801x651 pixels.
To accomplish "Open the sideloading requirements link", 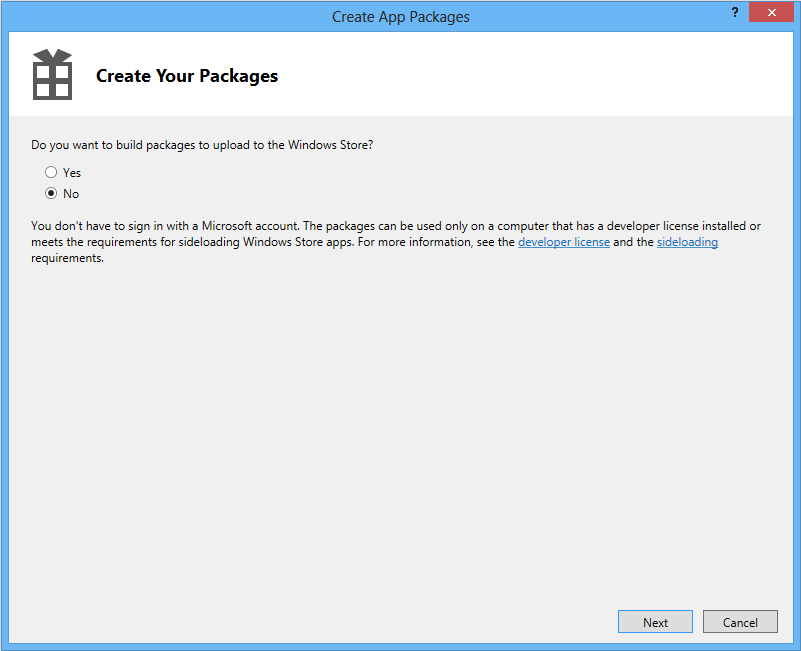I will 687,242.
